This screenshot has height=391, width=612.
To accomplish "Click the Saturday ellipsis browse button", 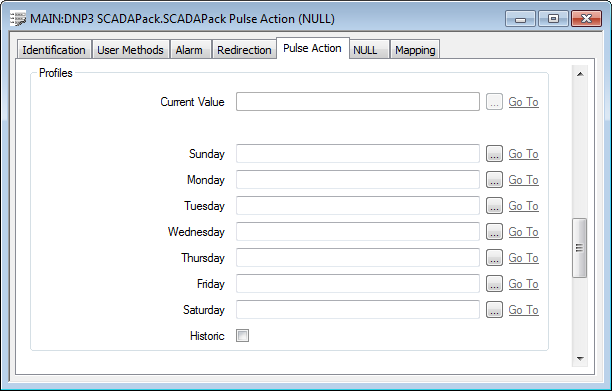I will [x=494, y=310].
